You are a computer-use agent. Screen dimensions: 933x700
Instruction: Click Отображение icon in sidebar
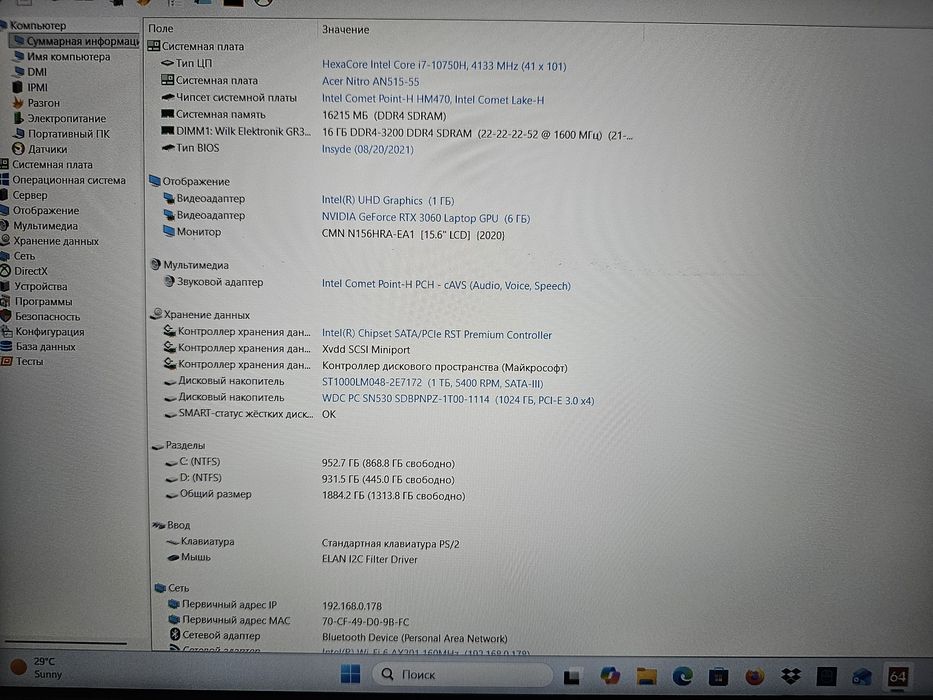pyautogui.click(x=4, y=210)
